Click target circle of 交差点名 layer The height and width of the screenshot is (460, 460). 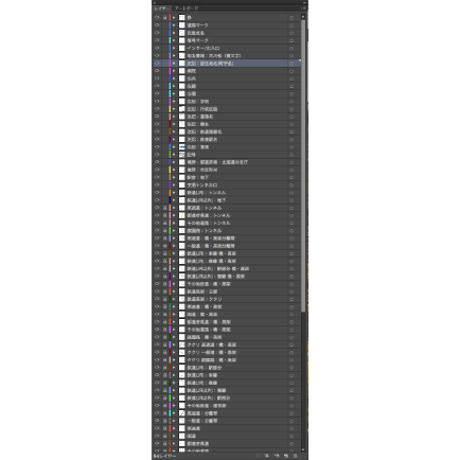291,33
